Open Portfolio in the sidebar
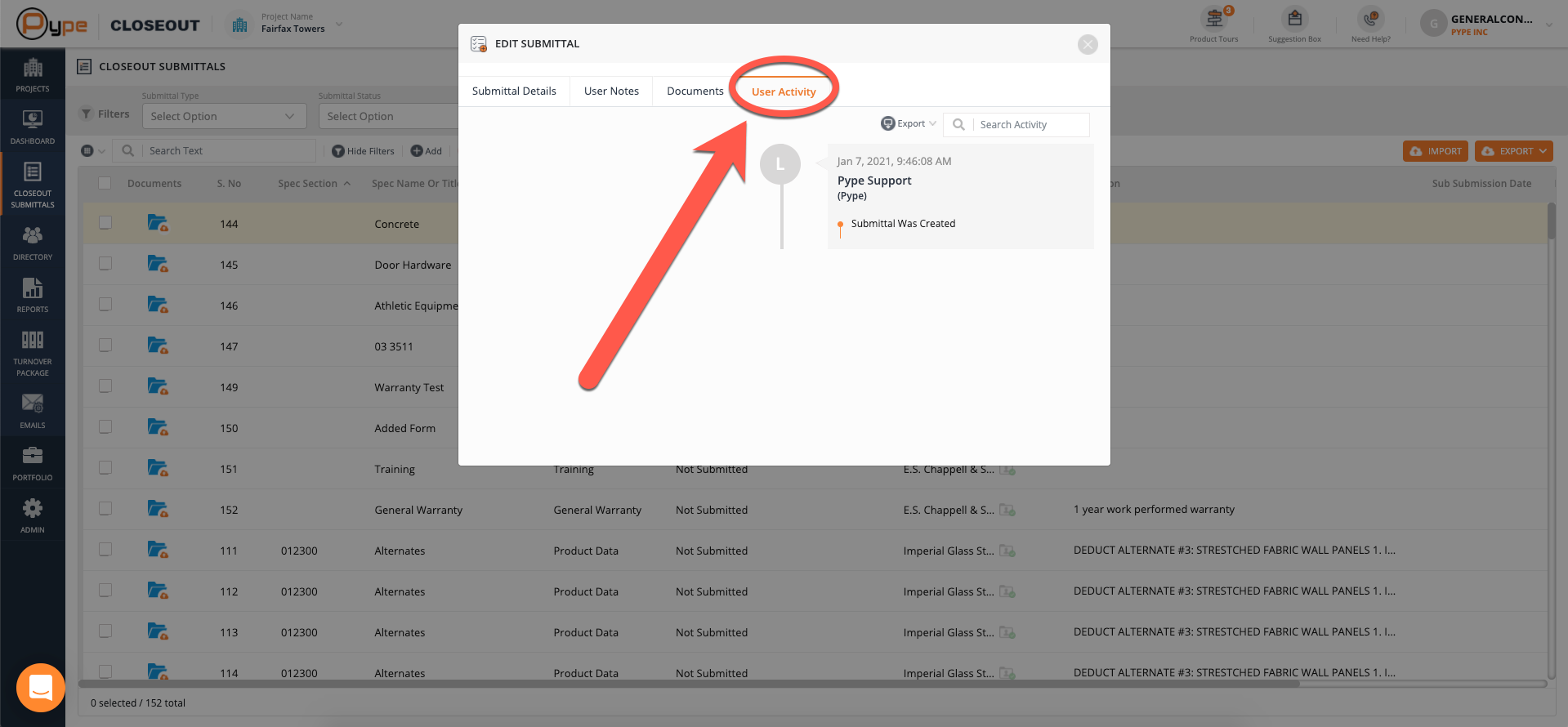 pyautogui.click(x=33, y=464)
